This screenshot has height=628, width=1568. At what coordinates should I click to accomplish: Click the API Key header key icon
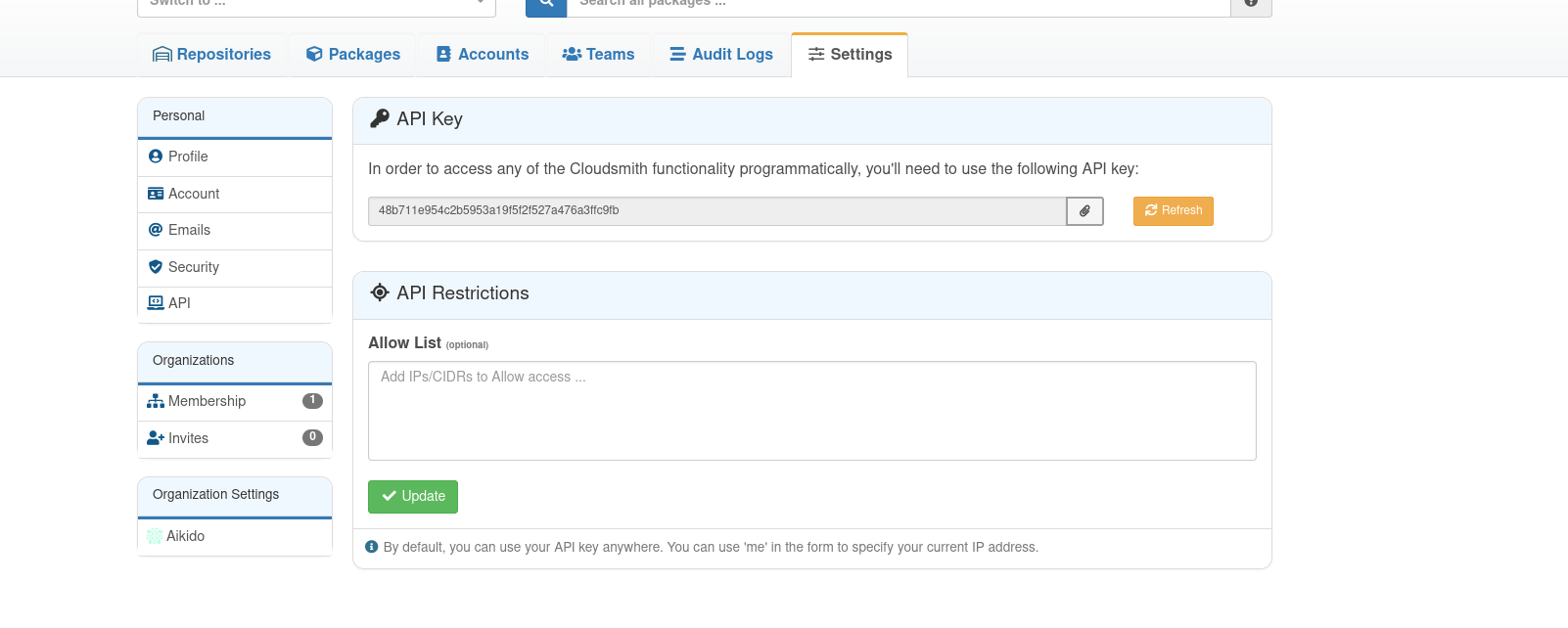(x=380, y=119)
